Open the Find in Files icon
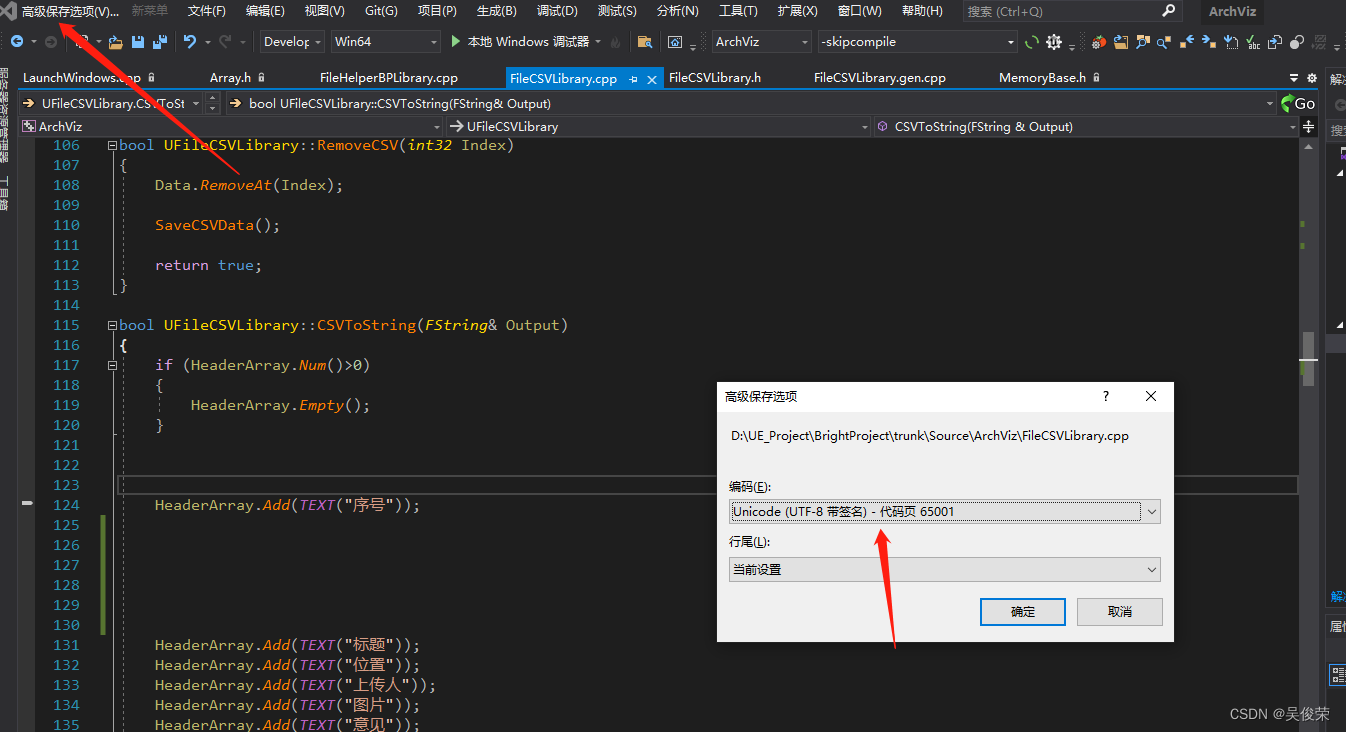This screenshot has width=1346, height=732. (644, 42)
